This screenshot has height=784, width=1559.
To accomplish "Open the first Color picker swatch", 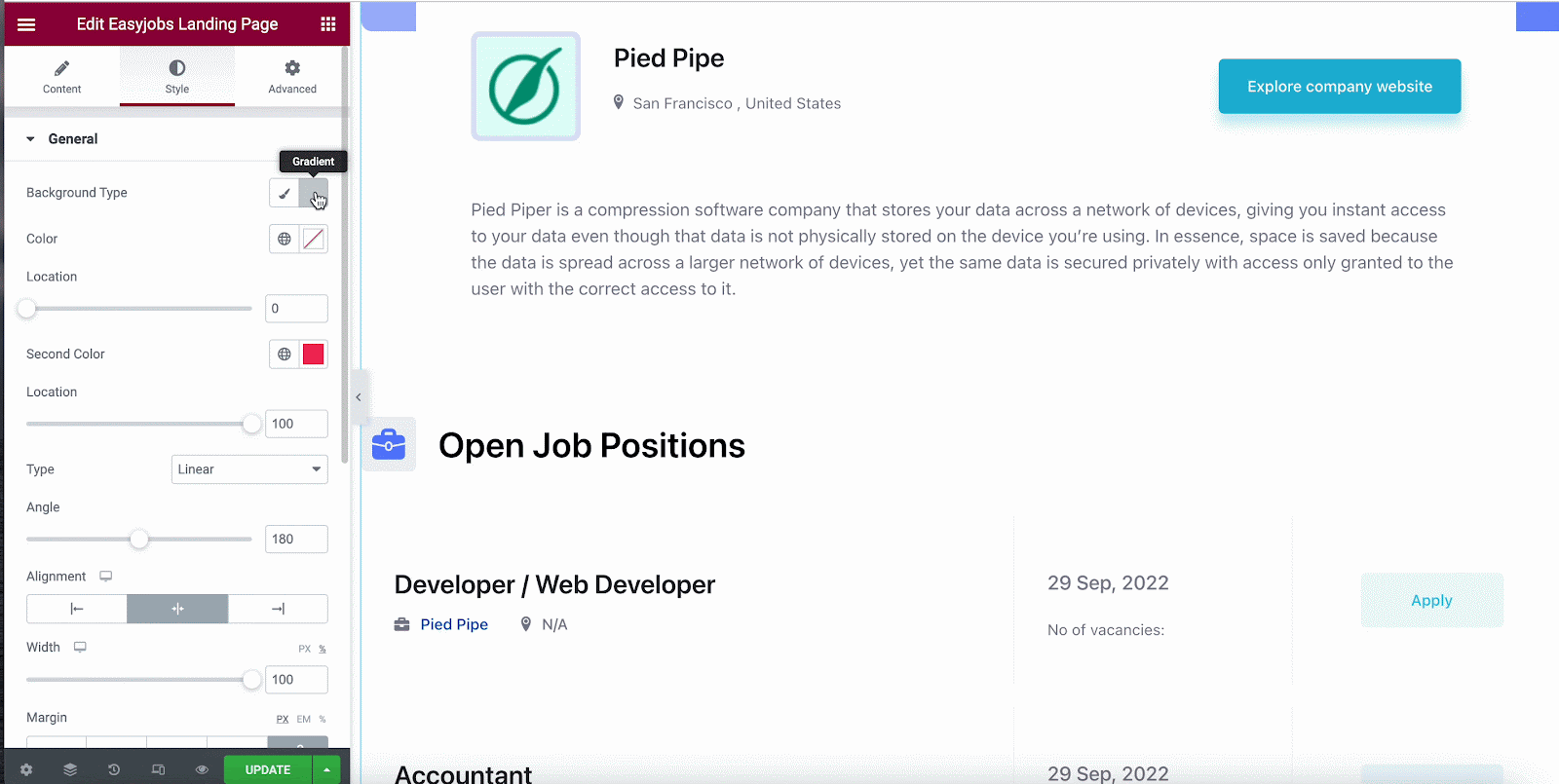I will click(314, 239).
